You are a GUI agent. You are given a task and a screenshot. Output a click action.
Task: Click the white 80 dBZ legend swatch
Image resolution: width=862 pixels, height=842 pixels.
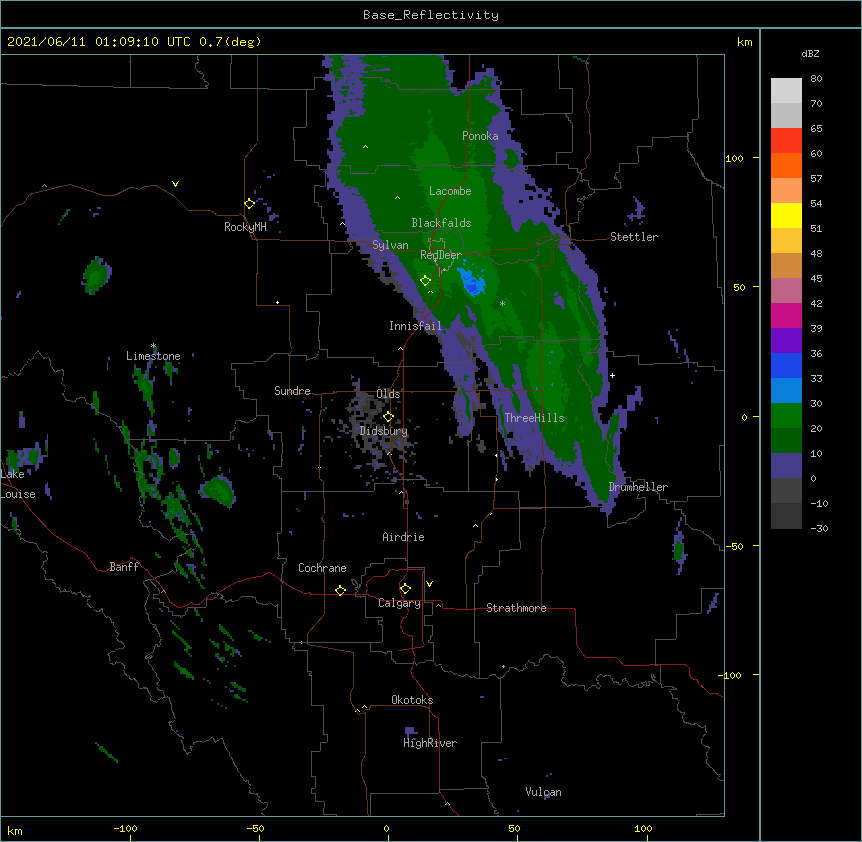point(786,90)
